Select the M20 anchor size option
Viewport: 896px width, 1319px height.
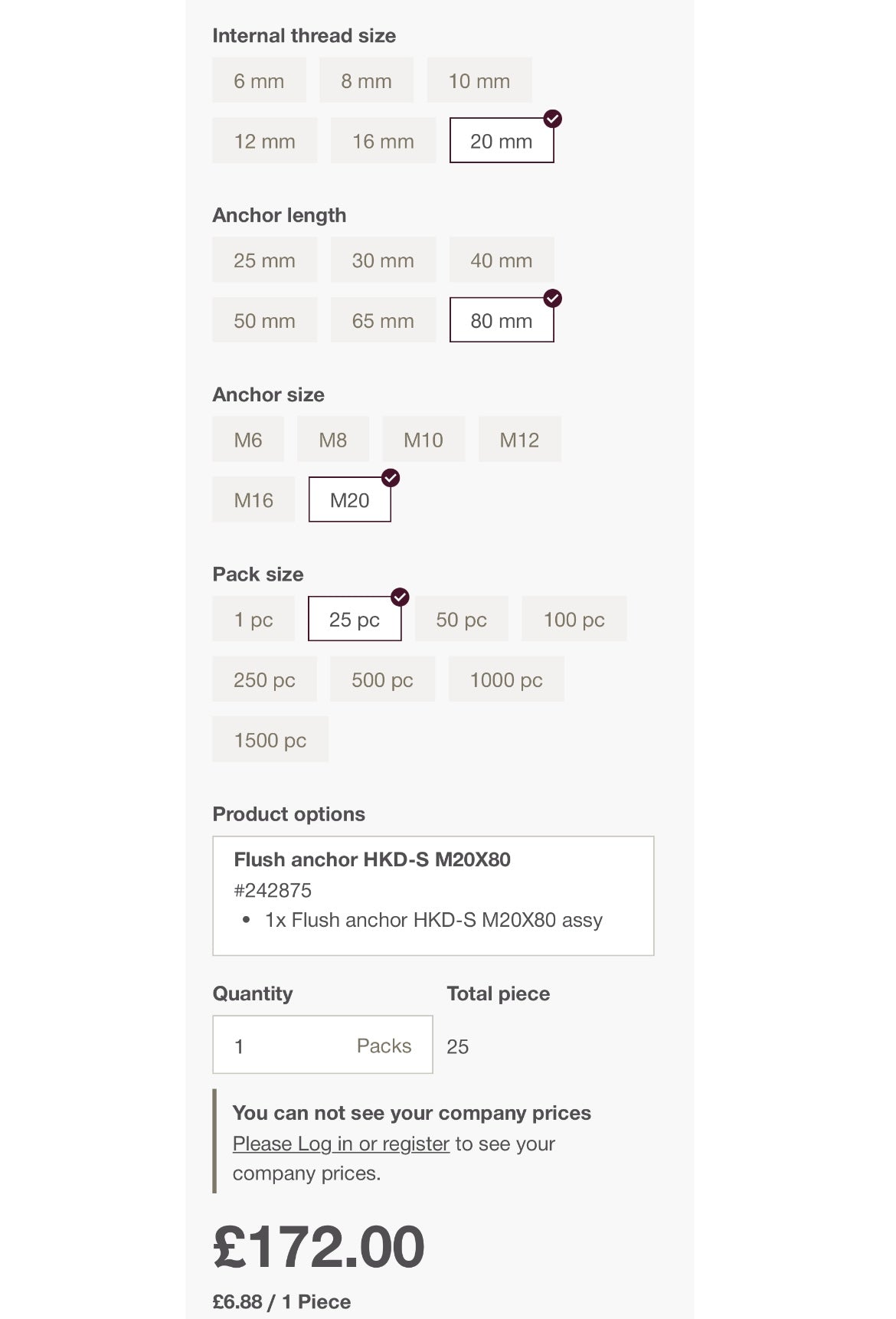pyautogui.click(x=349, y=500)
